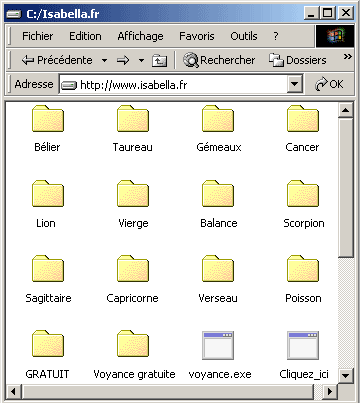360x403 pixels.
Task: Select the Cliquez_ici application icon
Action: tap(303, 345)
